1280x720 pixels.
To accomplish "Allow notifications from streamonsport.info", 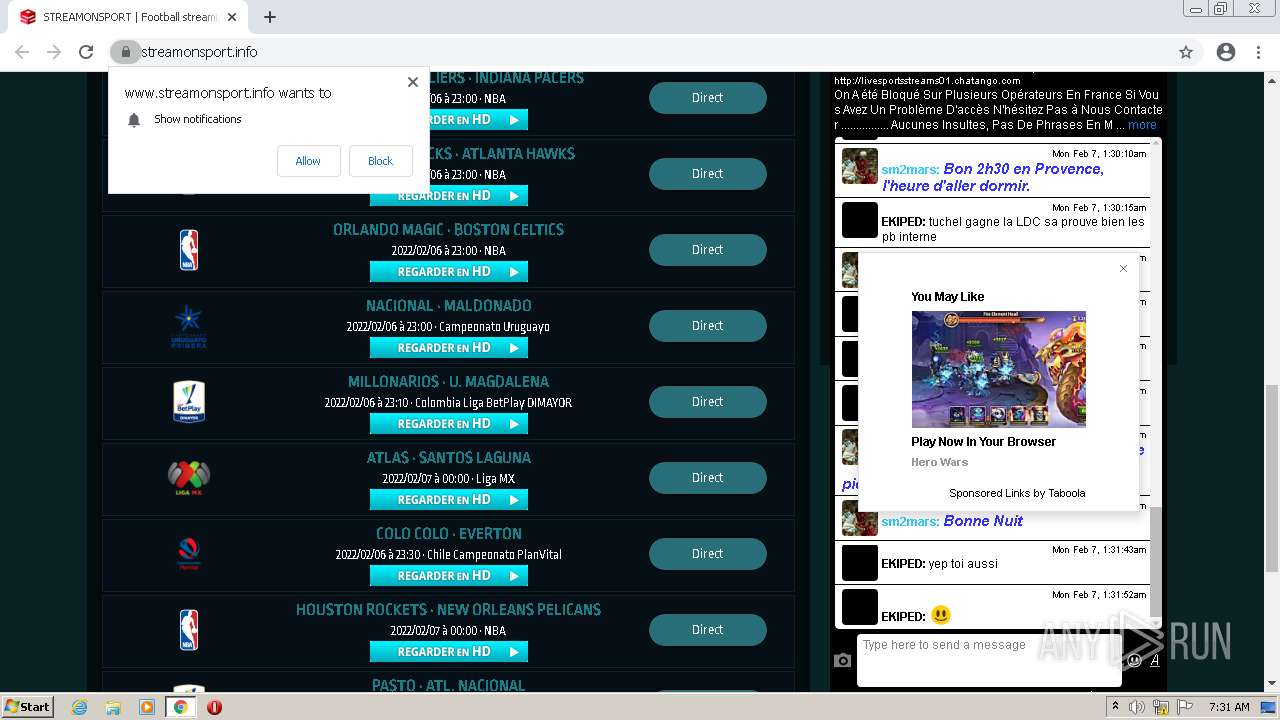I will pyautogui.click(x=308, y=161).
